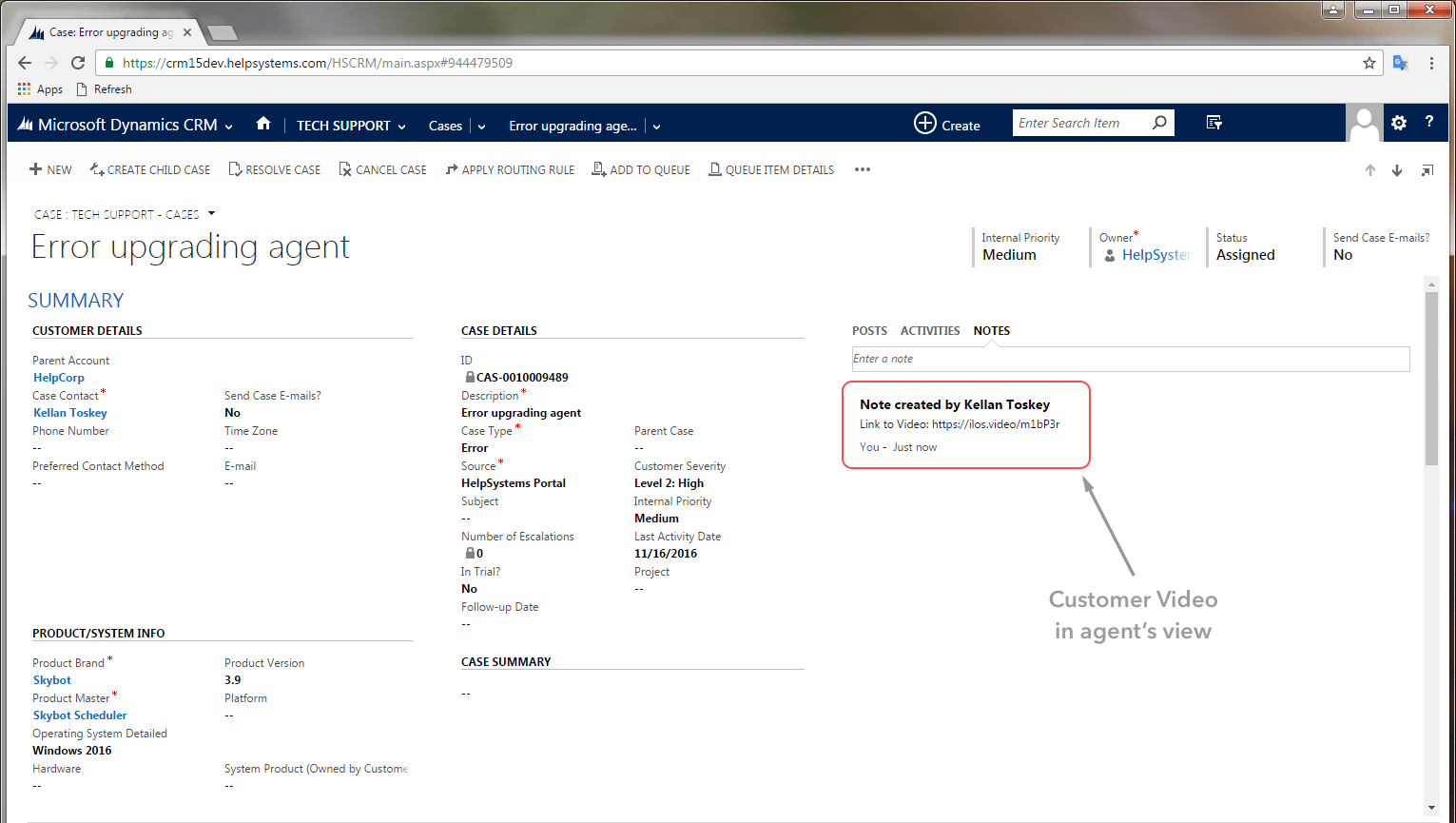Image resolution: width=1456 pixels, height=823 pixels.
Task: Click the browser address bar URL
Action: point(318,63)
